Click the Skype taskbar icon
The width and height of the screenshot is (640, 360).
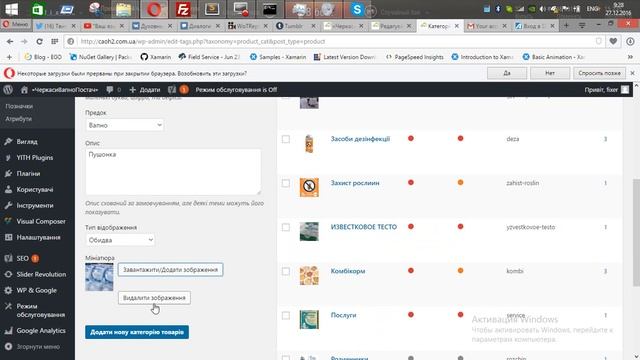pos(357,9)
